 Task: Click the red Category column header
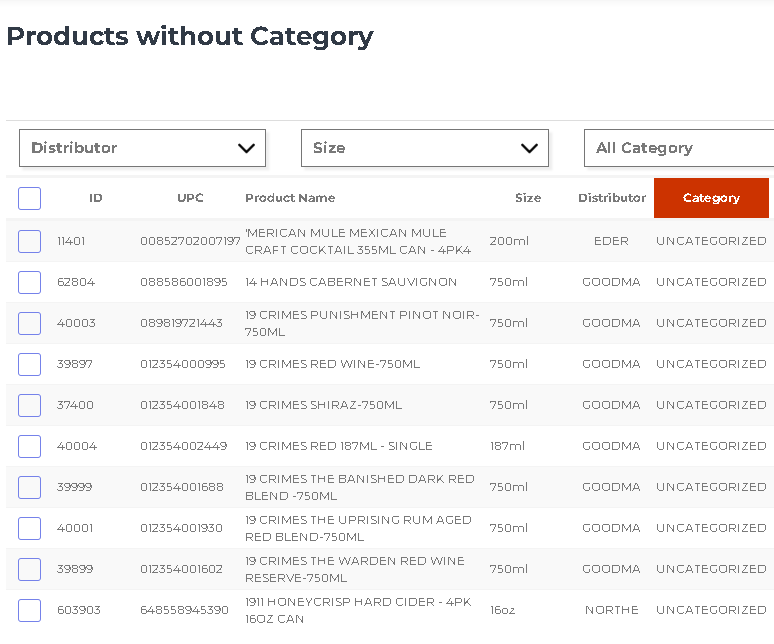[711, 198]
